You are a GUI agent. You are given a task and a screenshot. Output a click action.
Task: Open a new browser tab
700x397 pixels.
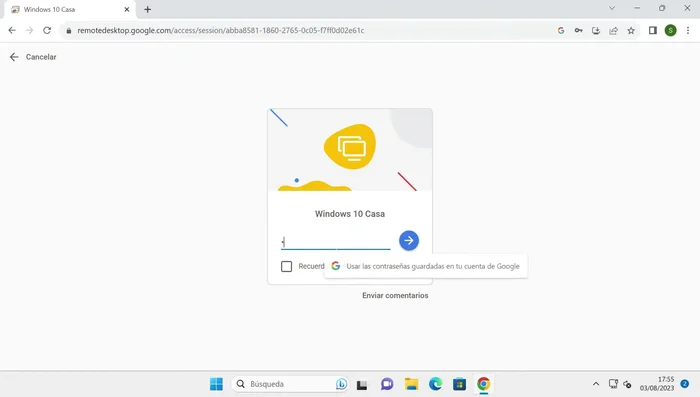click(x=148, y=9)
